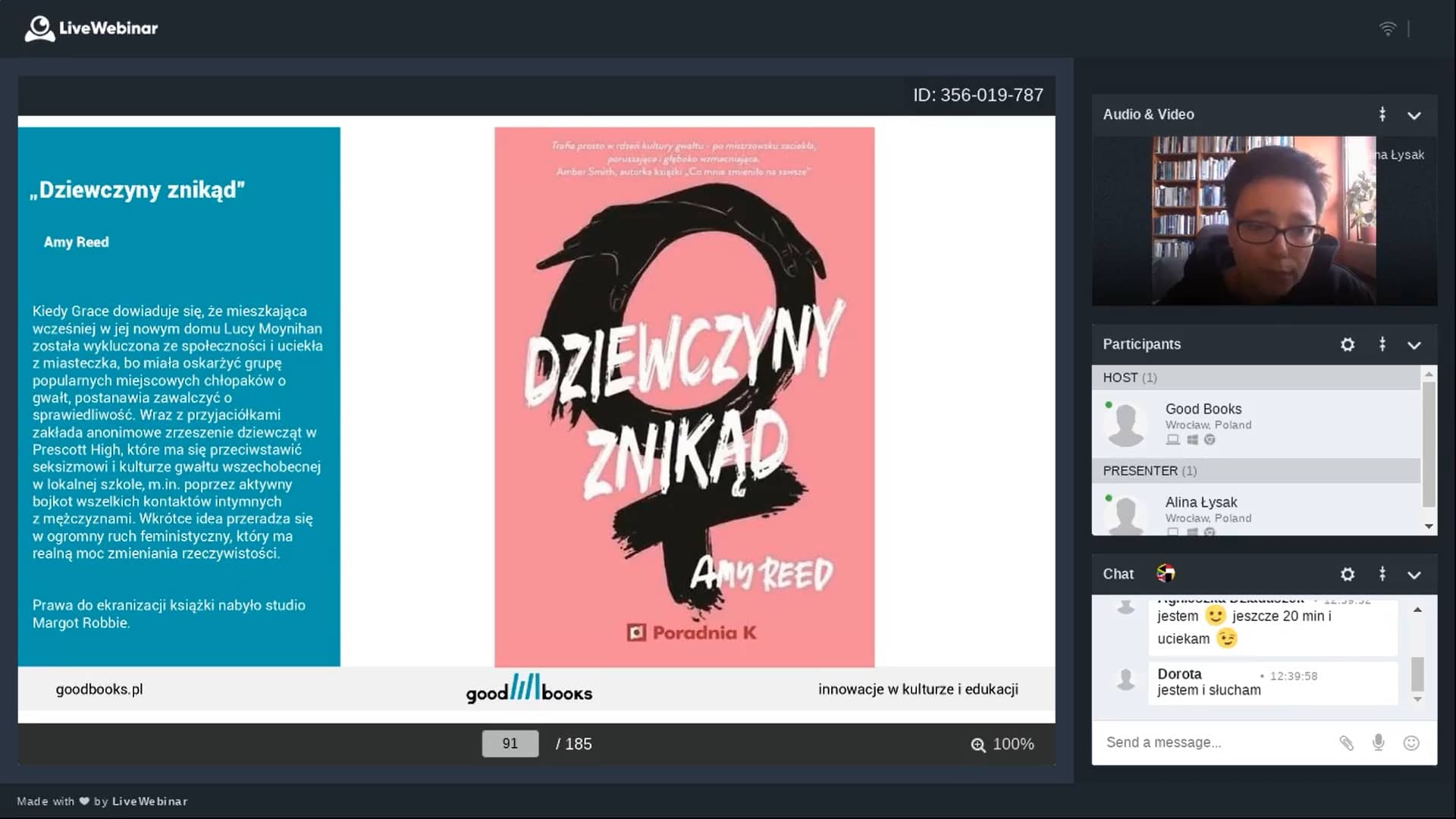Click the chat language flag icon

point(1166,573)
